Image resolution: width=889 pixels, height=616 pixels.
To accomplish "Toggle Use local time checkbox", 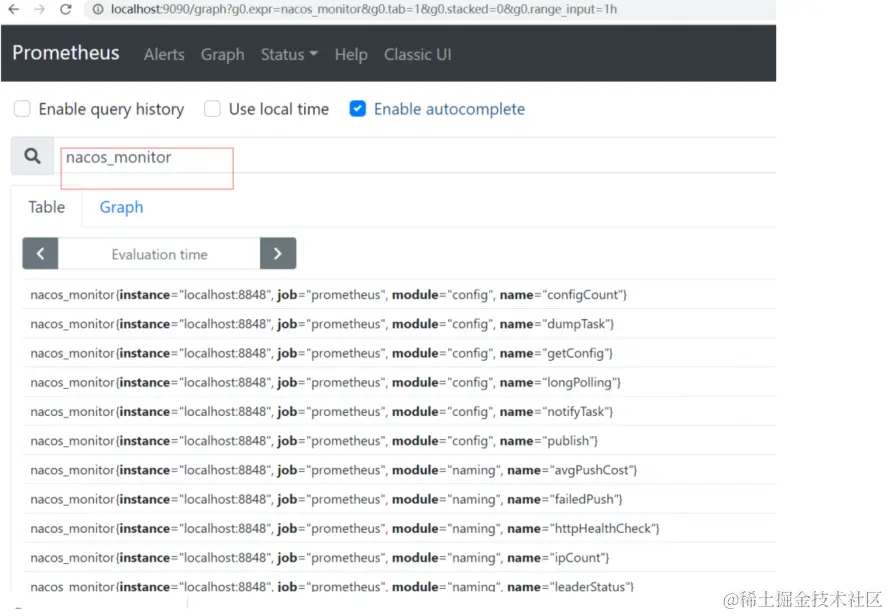I will pyautogui.click(x=212, y=109).
